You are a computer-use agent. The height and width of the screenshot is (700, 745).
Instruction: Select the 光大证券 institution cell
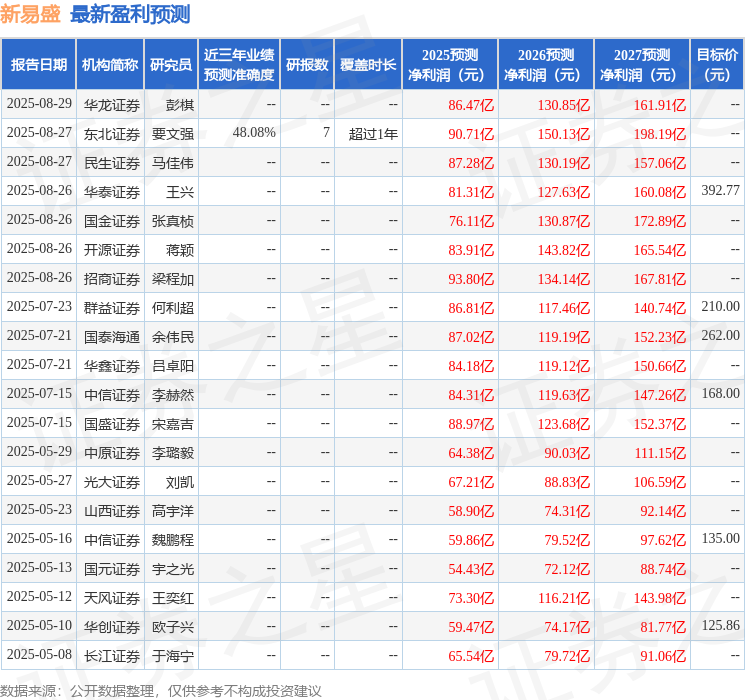point(112,482)
